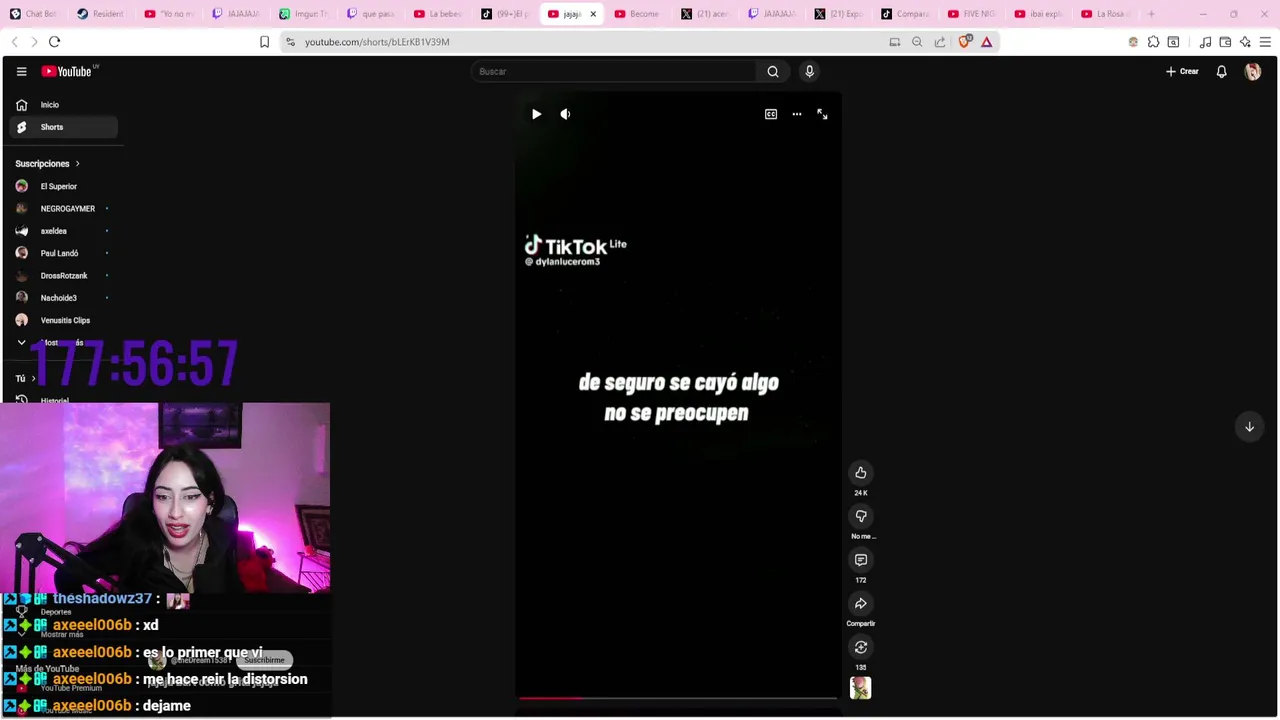The height and width of the screenshot is (720, 1280).
Task: Select Shorts in the sidebar
Action: (64, 127)
